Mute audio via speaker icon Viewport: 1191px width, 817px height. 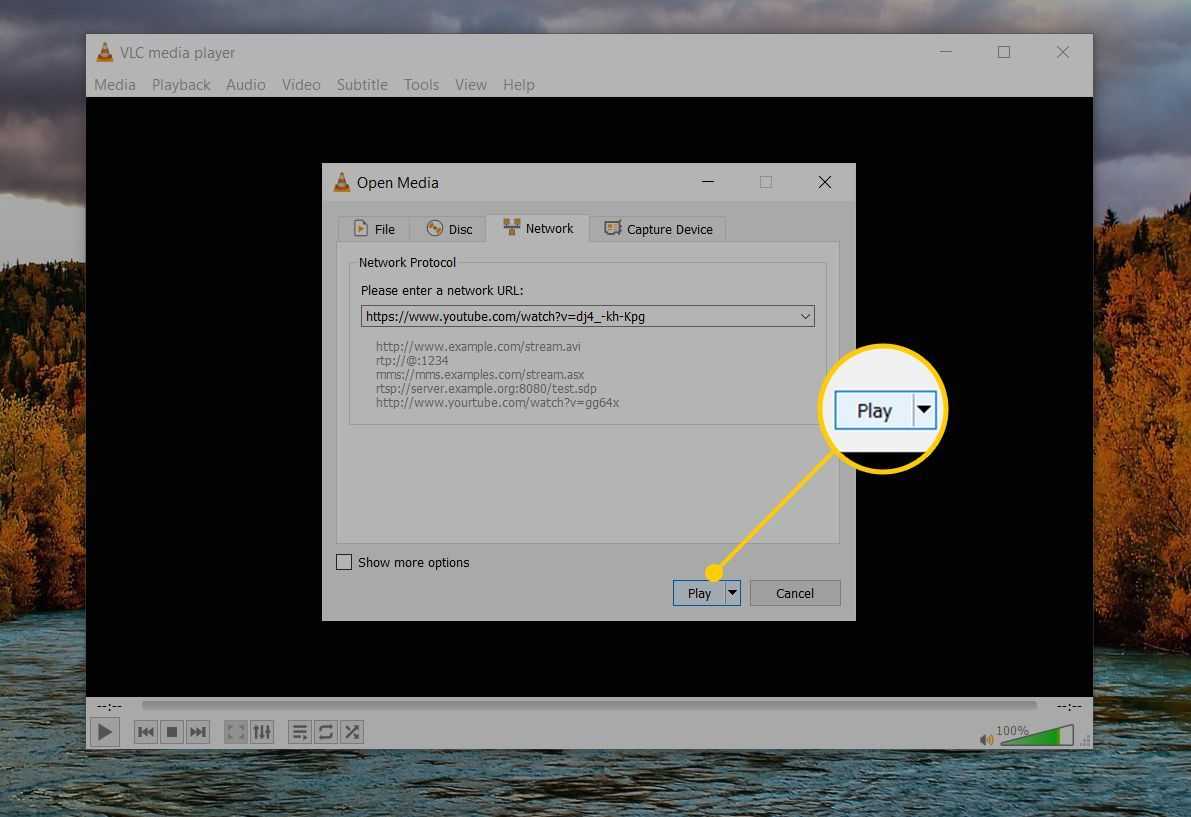pyautogui.click(x=986, y=739)
